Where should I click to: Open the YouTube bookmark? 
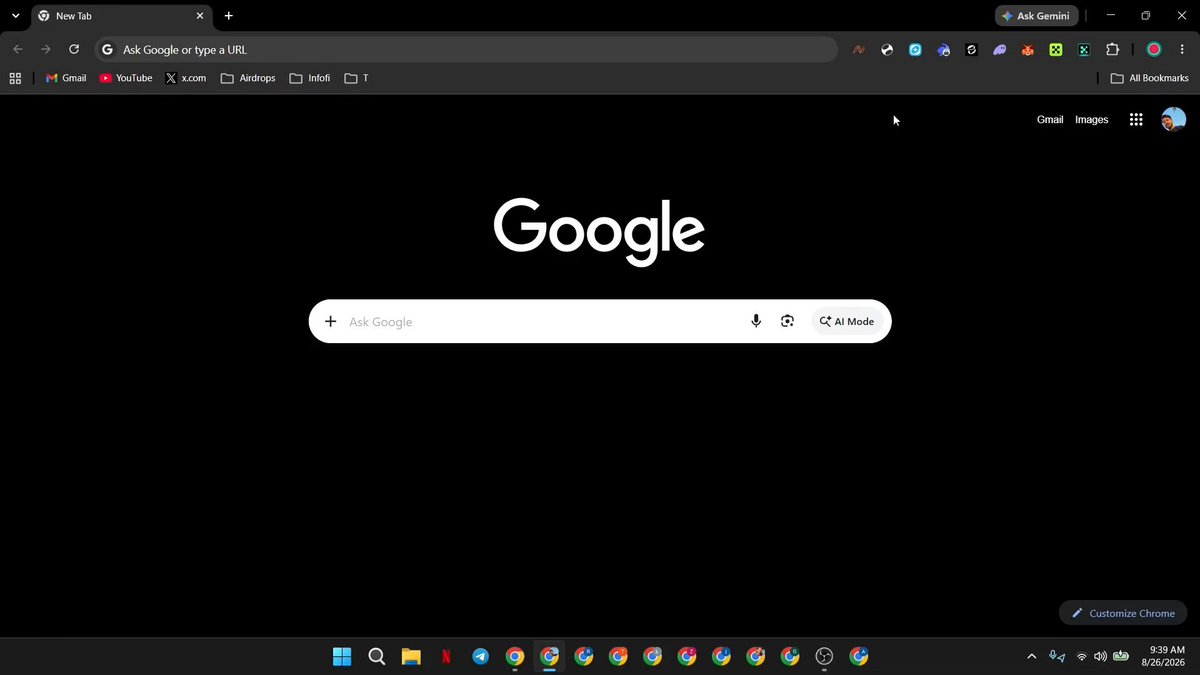click(126, 78)
